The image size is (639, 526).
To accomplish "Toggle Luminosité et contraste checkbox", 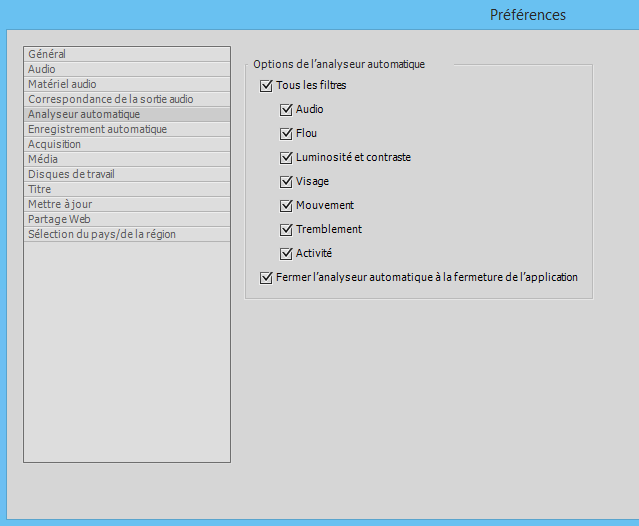I will [286, 158].
